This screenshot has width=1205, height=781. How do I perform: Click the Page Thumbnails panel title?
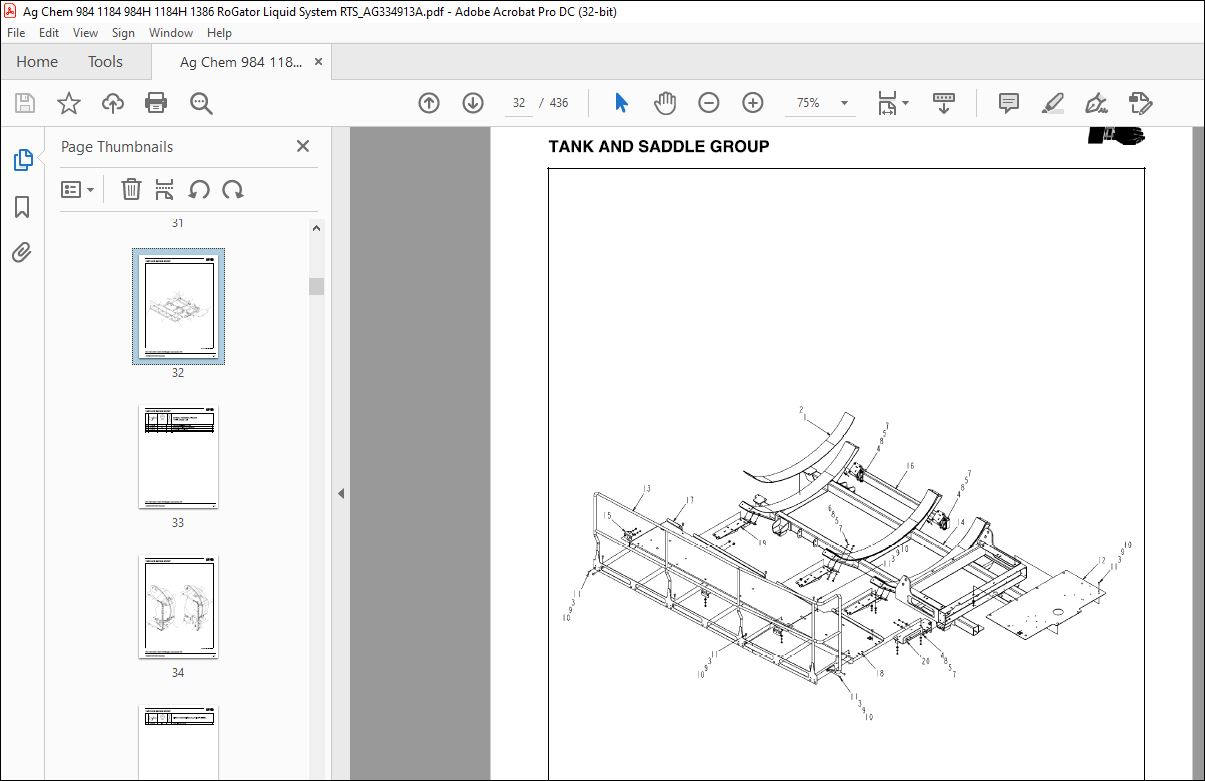pos(117,146)
